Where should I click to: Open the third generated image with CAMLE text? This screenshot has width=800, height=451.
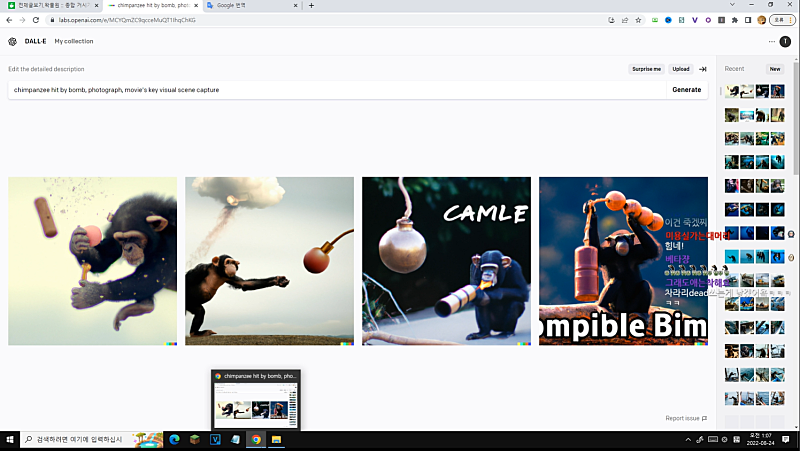click(x=446, y=261)
